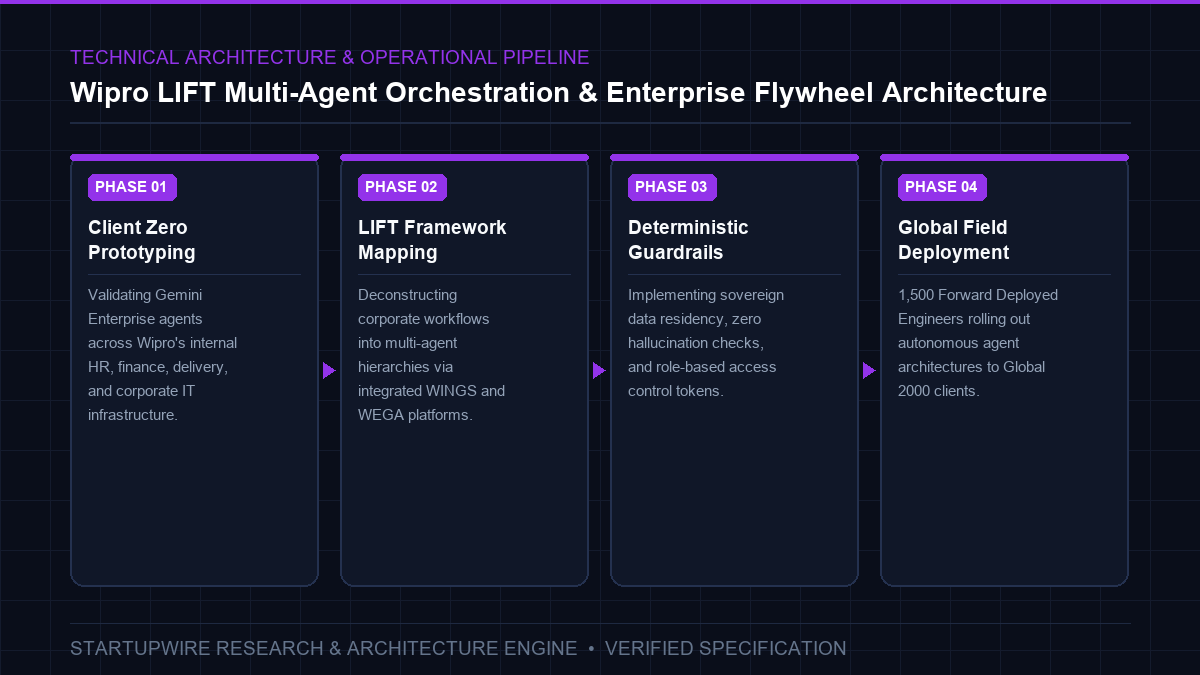Click the arrow between Phase 03 and Phase 04
The height and width of the screenshot is (675, 1200).
(x=869, y=371)
